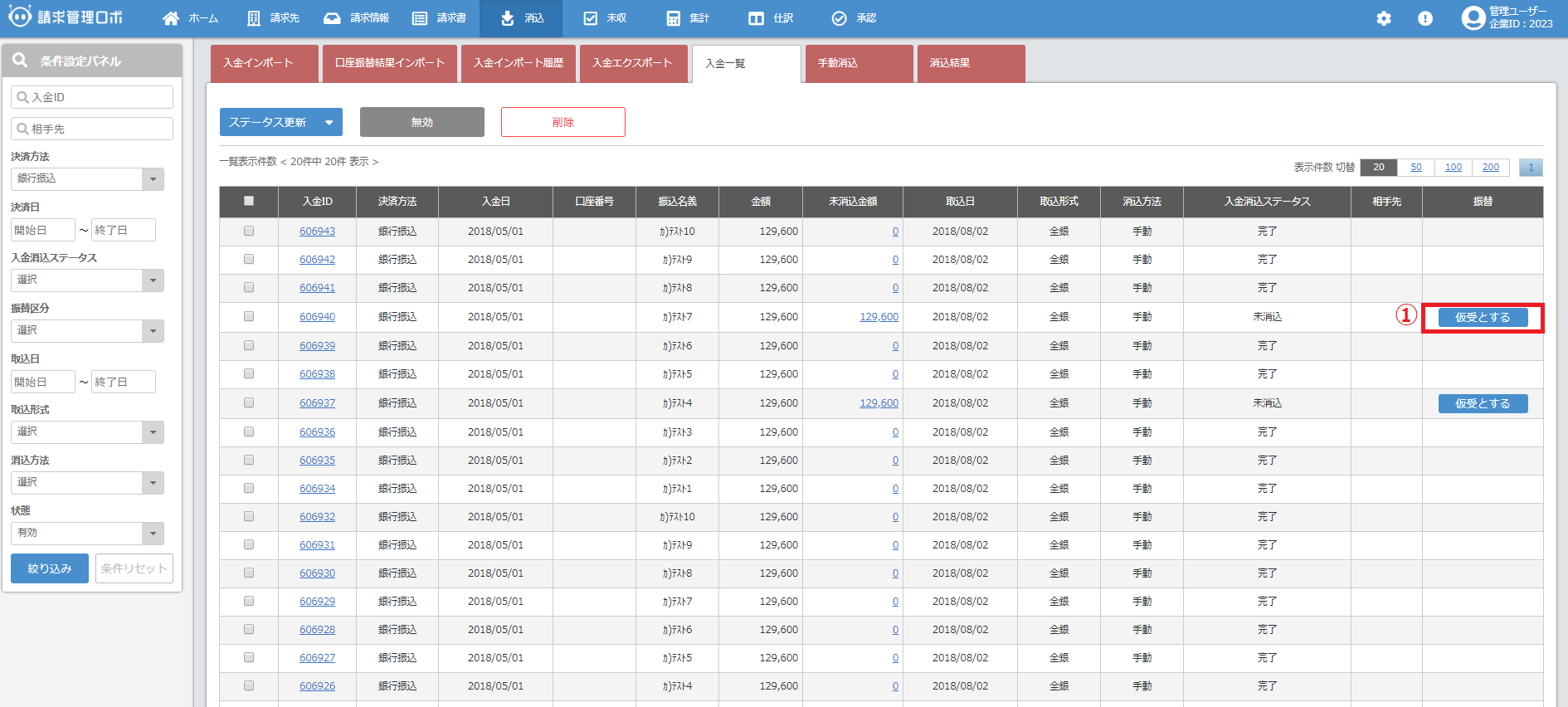The image size is (1568, 707).
Task: Tick the select-all header checkbox
Action: (249, 201)
